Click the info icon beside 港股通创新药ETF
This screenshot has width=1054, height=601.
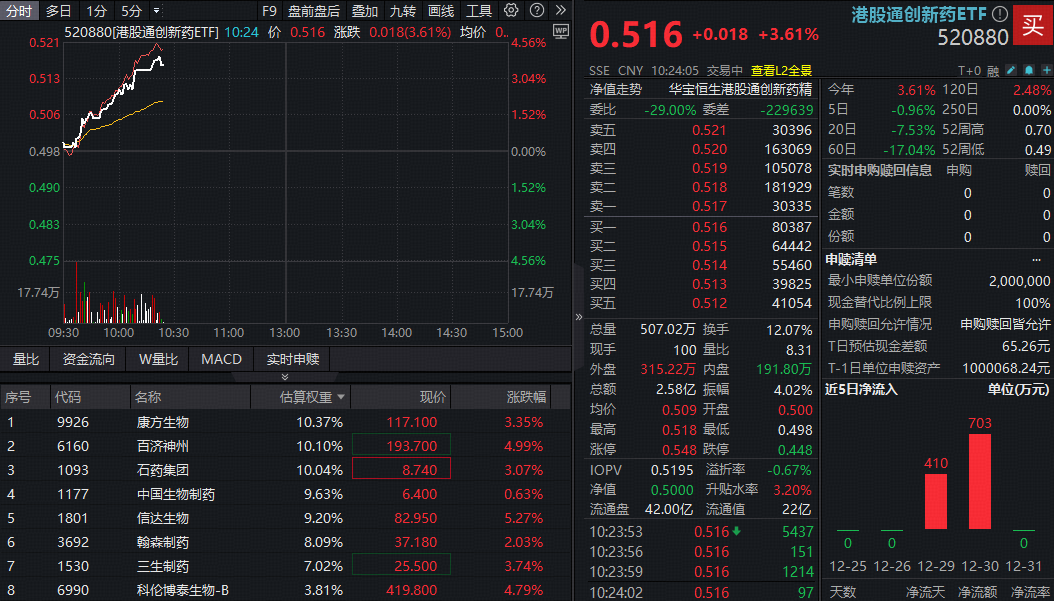pyautogui.click(x=999, y=14)
